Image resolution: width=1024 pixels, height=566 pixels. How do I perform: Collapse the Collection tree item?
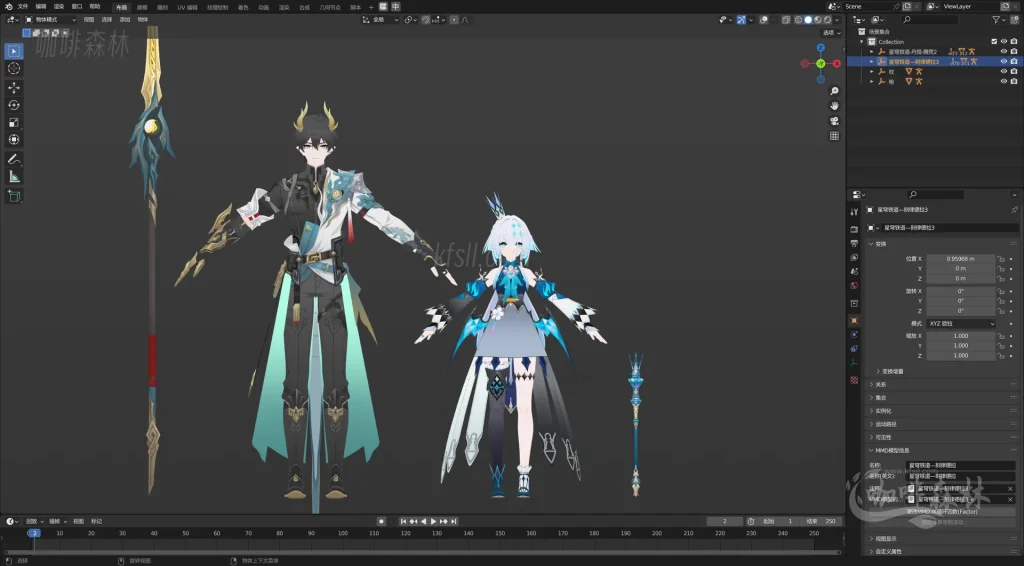click(862, 42)
